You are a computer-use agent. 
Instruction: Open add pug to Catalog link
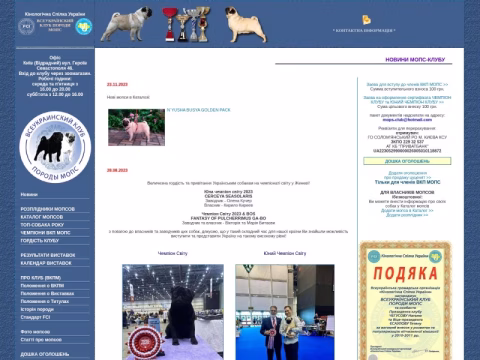coord(407,211)
